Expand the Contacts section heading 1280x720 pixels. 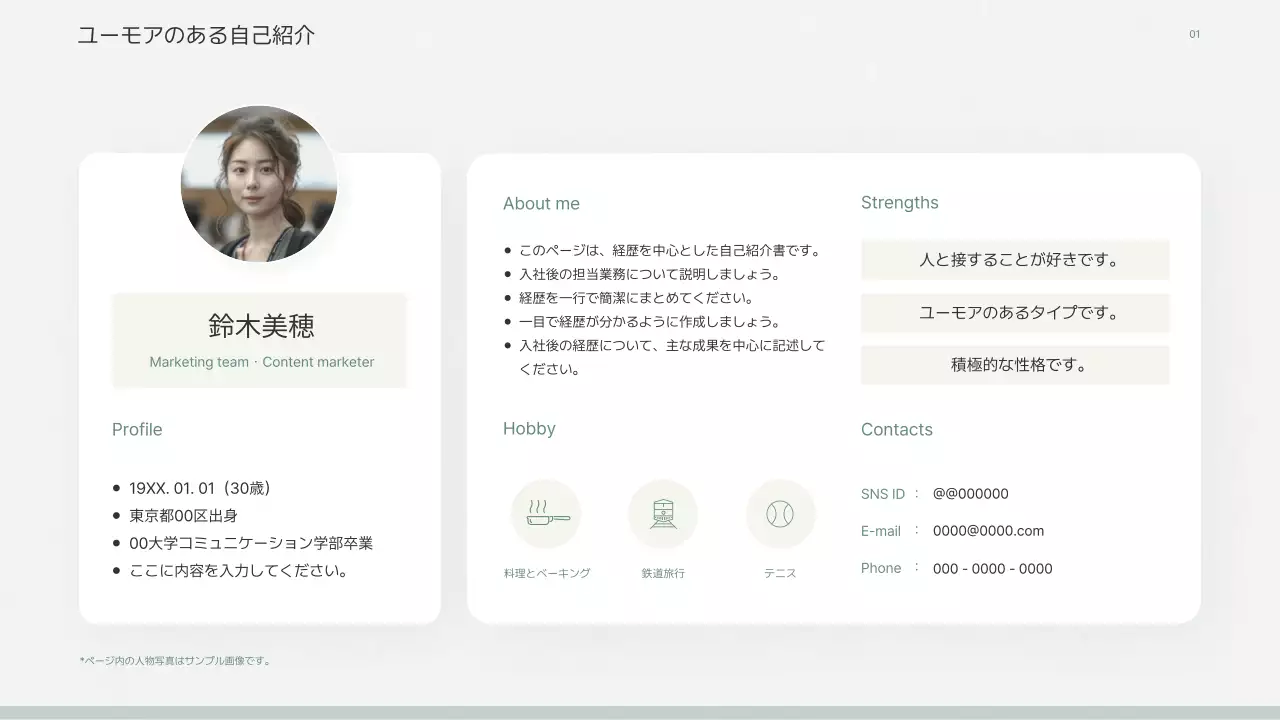(896, 429)
